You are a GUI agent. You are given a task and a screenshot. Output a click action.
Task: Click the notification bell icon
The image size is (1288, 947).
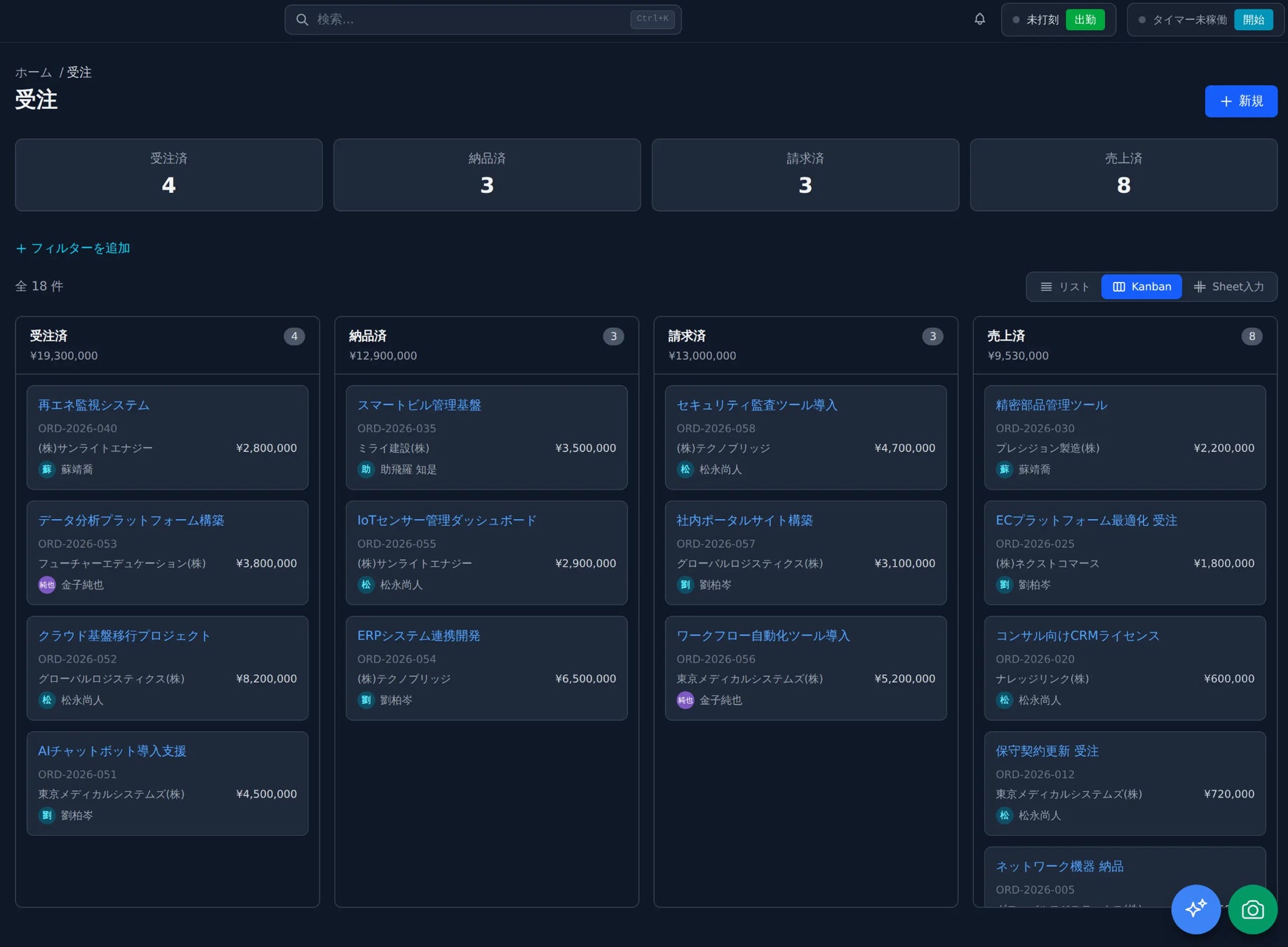(979, 20)
